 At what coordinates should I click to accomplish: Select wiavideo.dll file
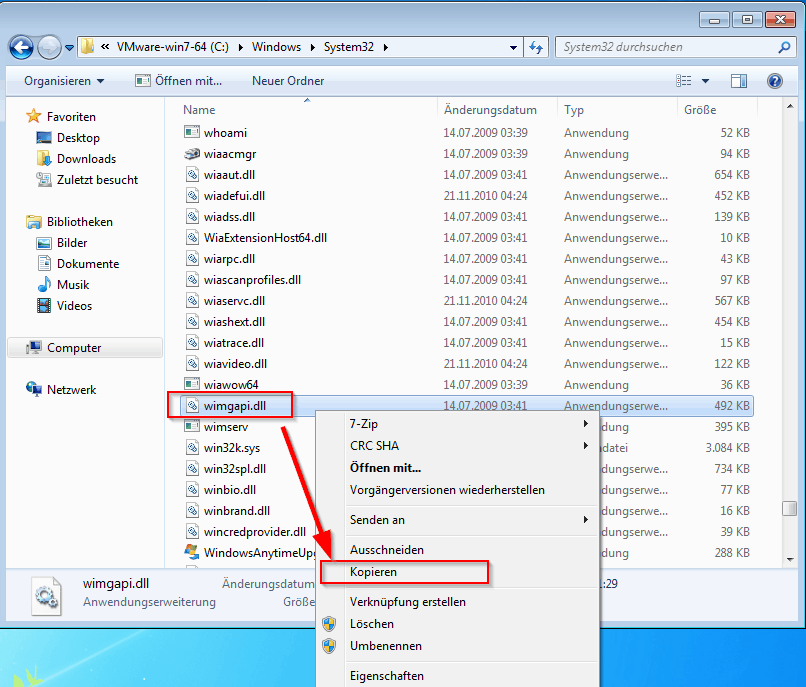click(x=235, y=364)
